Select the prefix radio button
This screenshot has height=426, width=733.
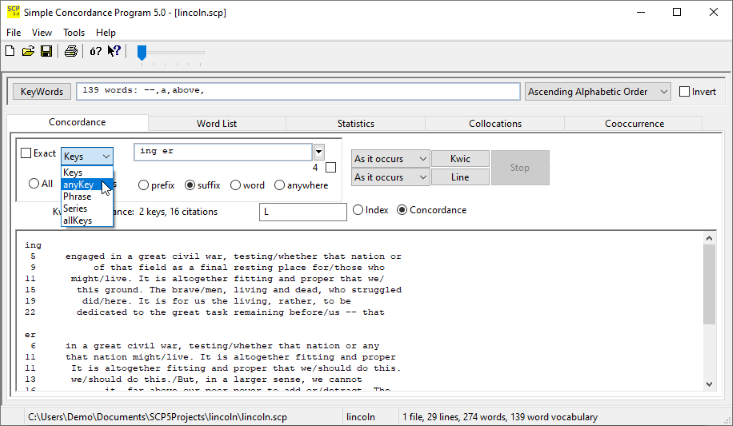(x=144, y=185)
